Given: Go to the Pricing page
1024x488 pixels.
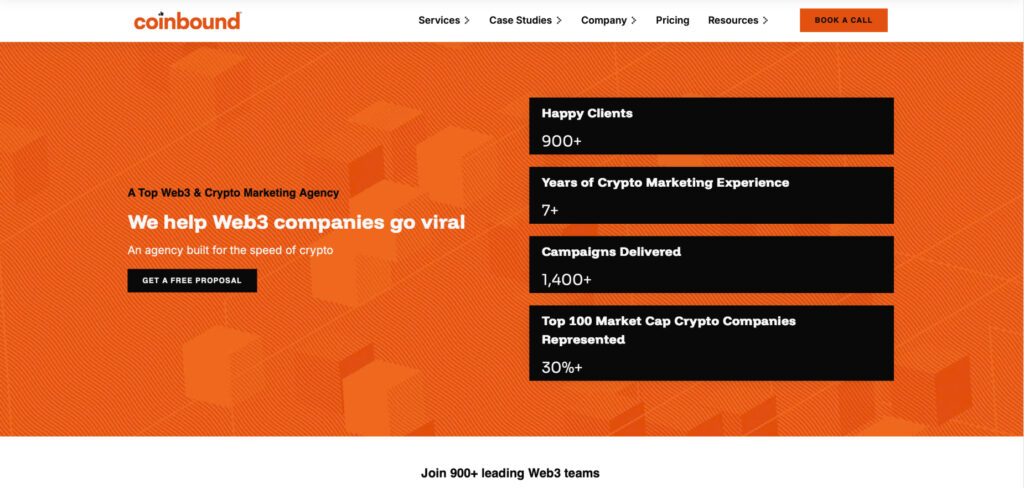Looking at the screenshot, I should (672, 20).
